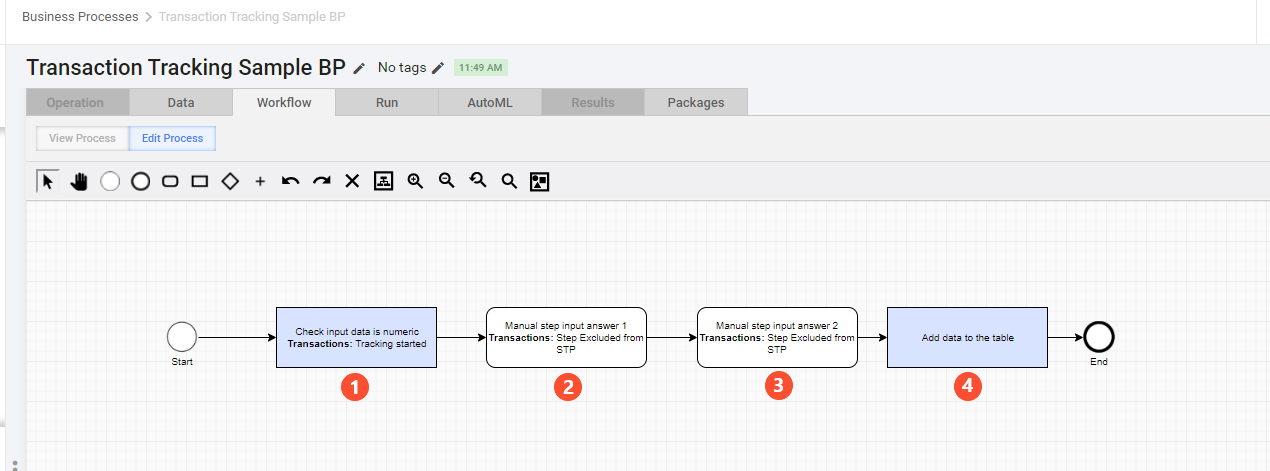Click Transaction Tracking Sample BP breadcrumb

pyautogui.click(x=253, y=17)
